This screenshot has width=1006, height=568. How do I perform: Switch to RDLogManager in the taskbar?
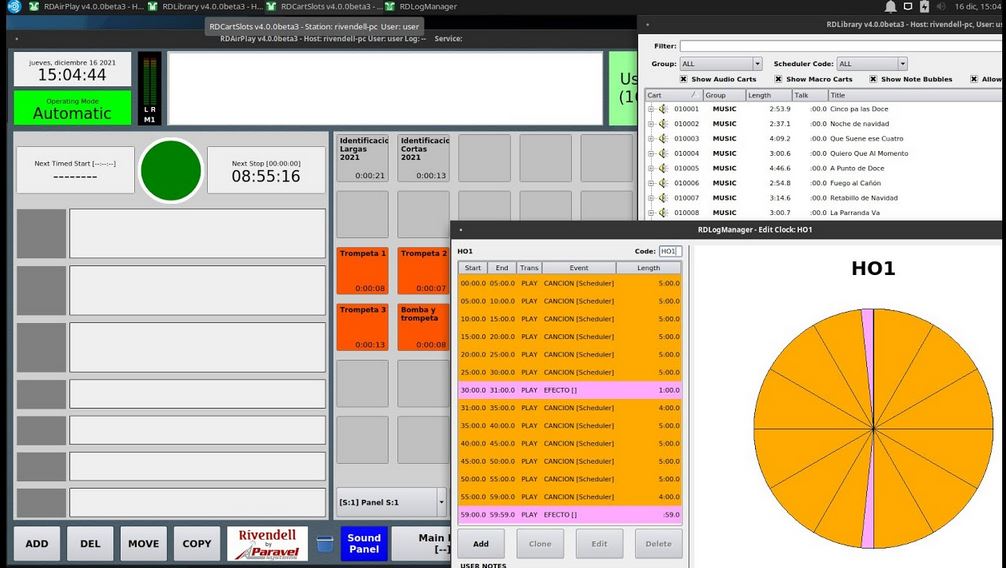tap(421, 6)
